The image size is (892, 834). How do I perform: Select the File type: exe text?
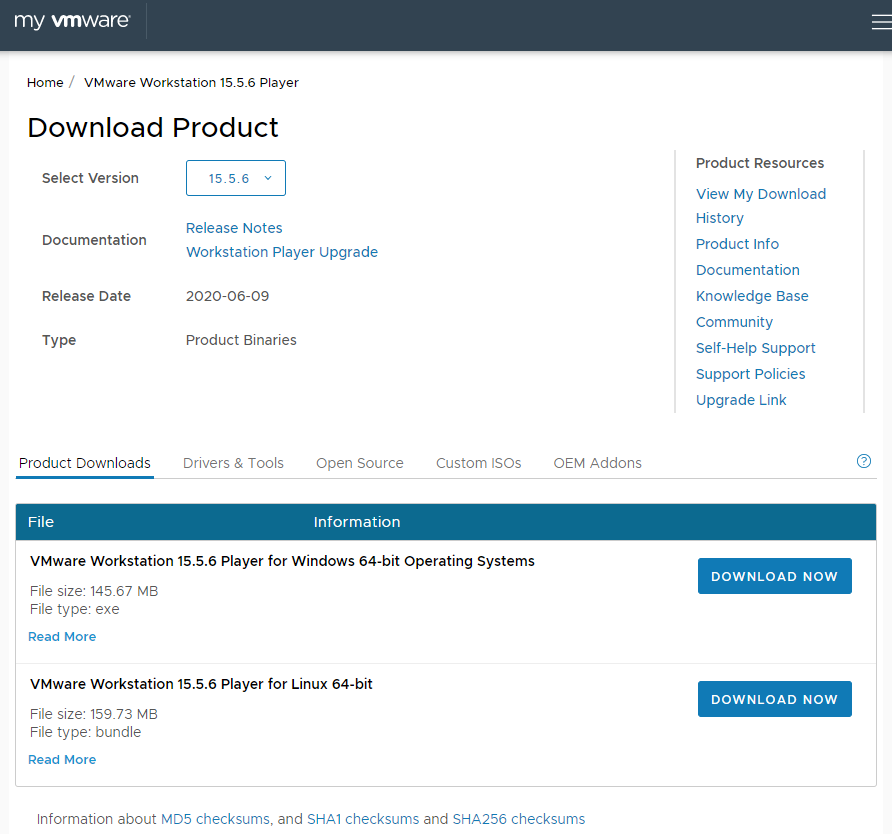pos(75,609)
